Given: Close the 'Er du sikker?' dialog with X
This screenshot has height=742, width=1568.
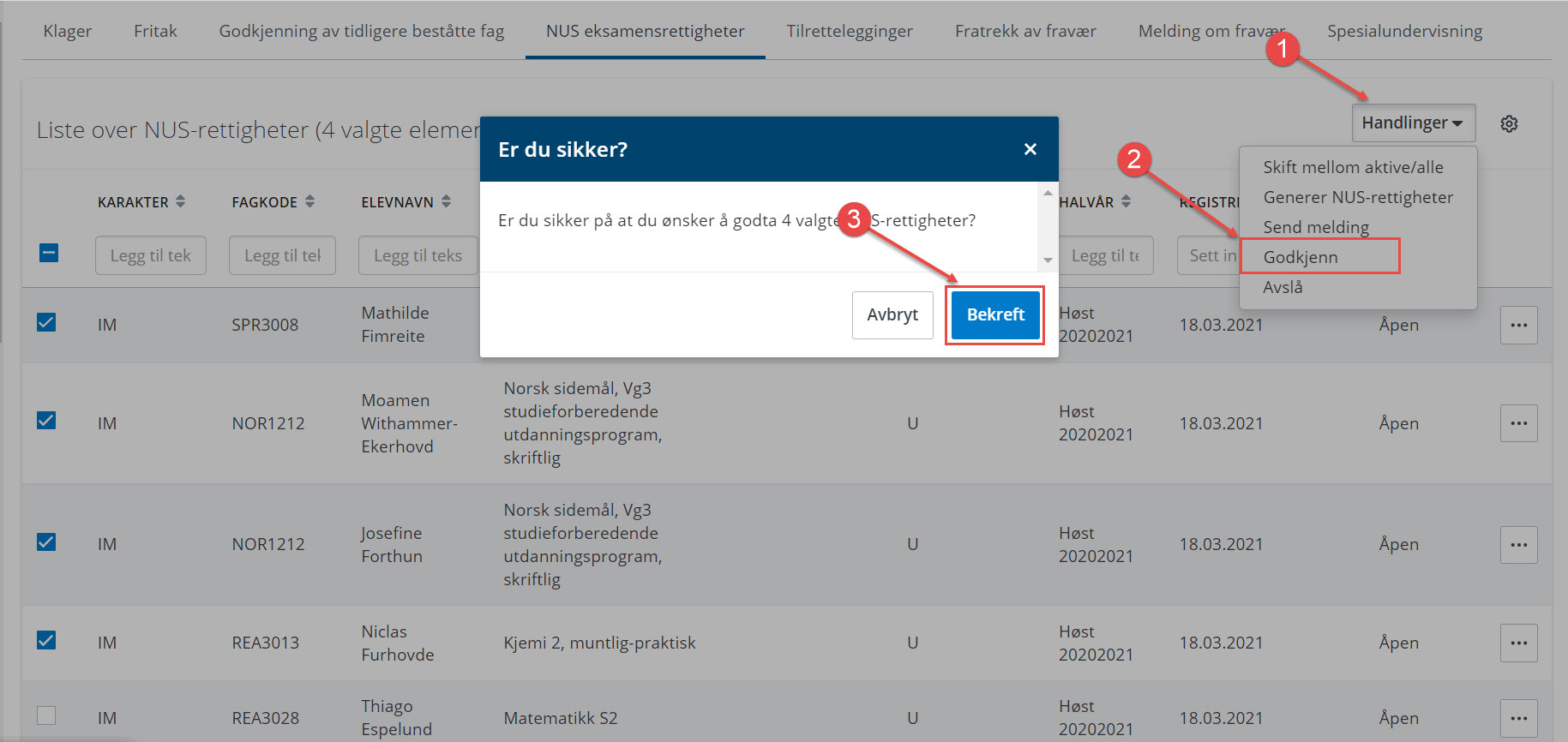Looking at the screenshot, I should (x=1030, y=149).
